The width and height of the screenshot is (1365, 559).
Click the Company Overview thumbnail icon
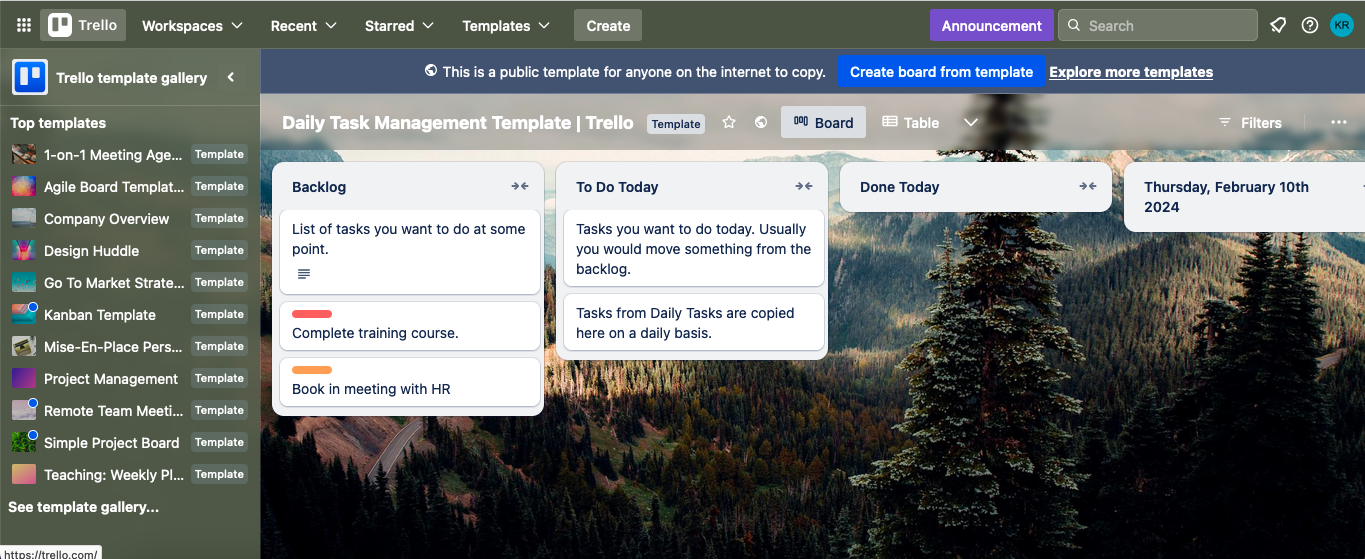pos(24,218)
